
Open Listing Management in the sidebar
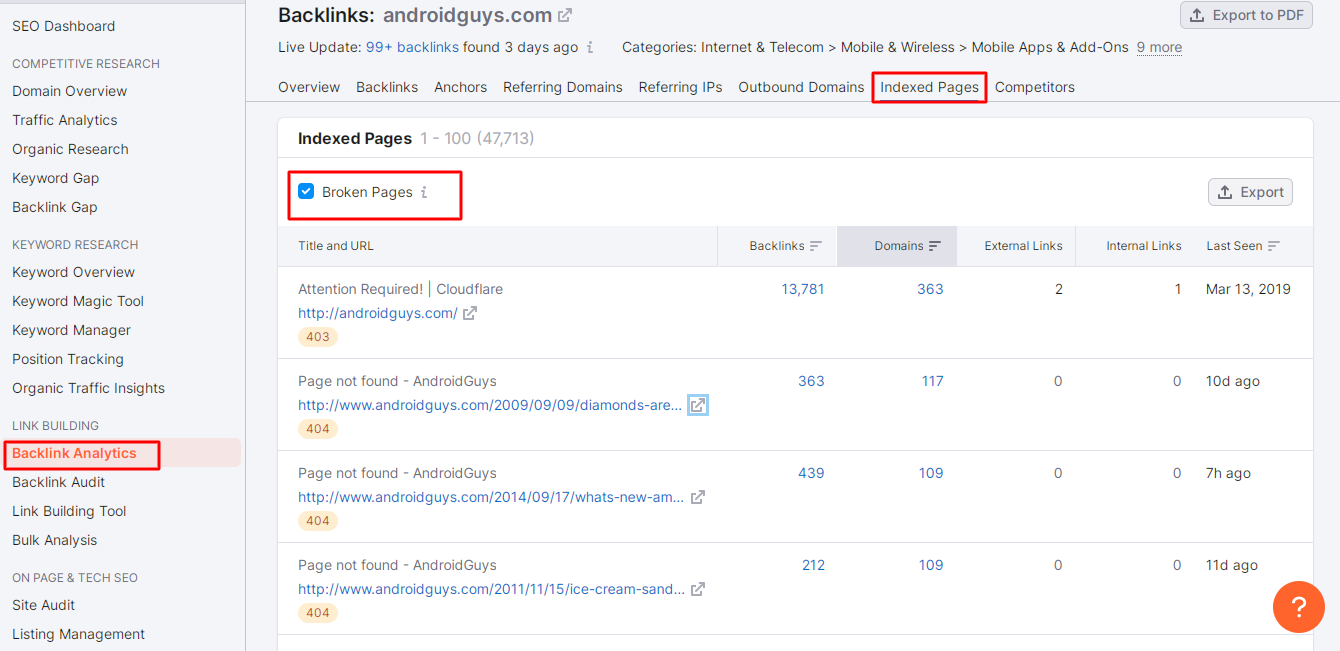tap(78, 634)
